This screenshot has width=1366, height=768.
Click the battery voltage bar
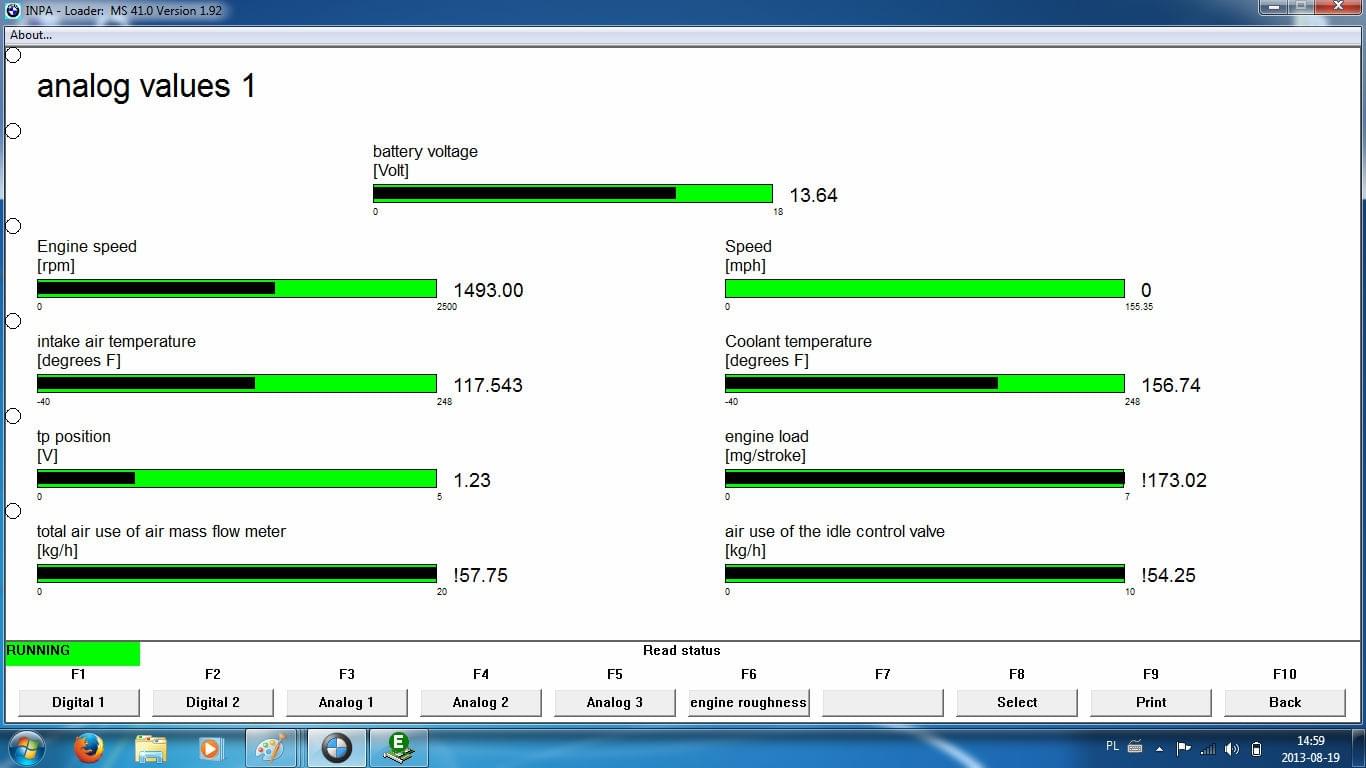(x=573, y=194)
